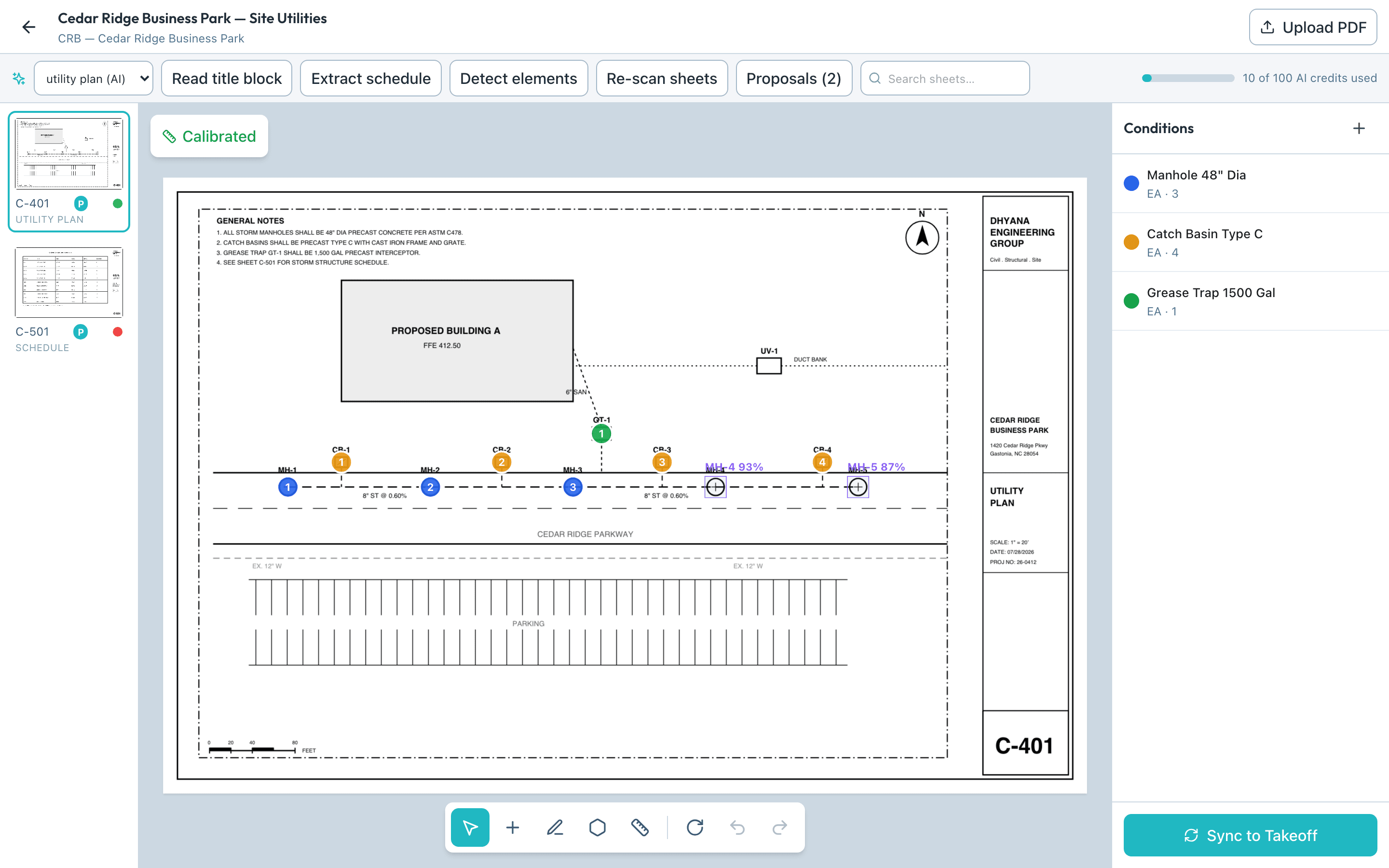Select the green grease trap marker at GT-1
1389x868 pixels.
point(601,434)
